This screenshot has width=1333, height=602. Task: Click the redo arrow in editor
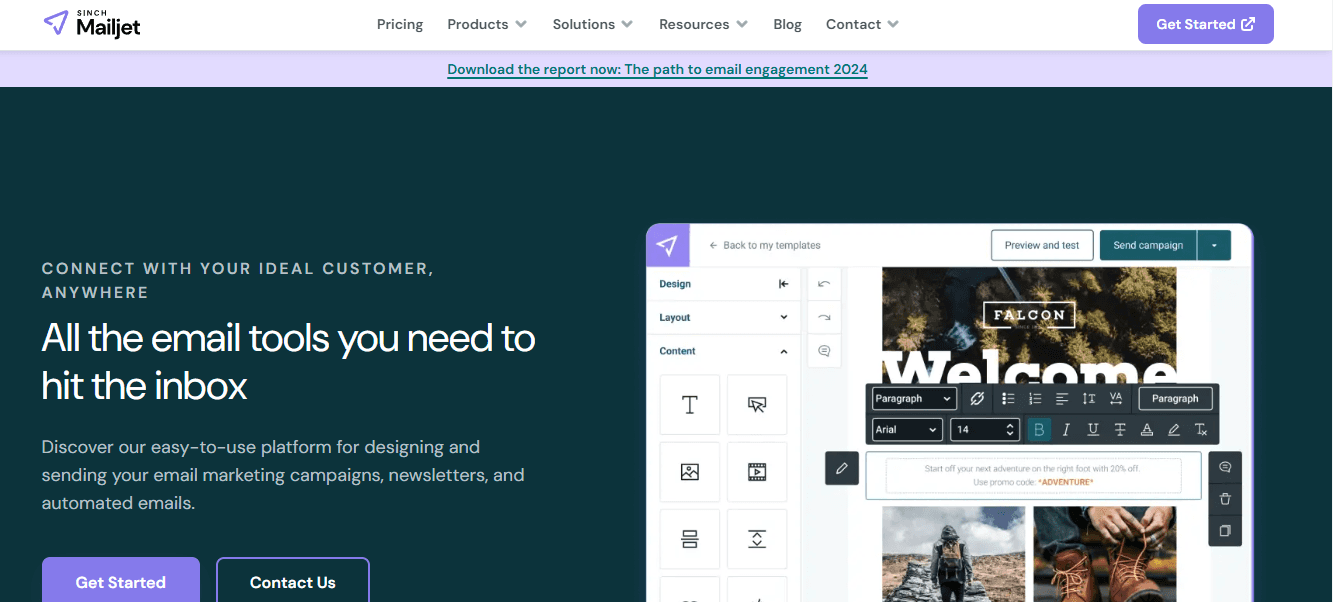824,317
